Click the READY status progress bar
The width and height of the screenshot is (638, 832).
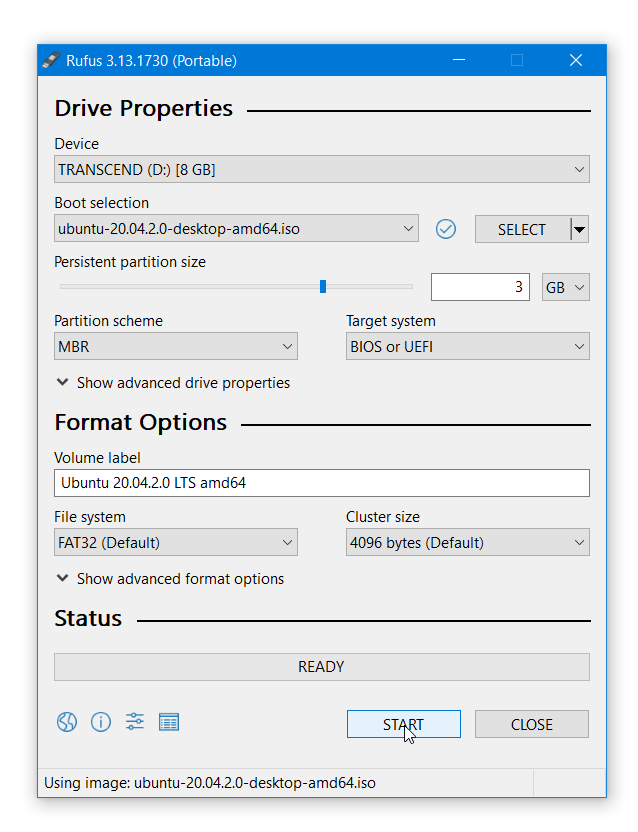[322, 667]
